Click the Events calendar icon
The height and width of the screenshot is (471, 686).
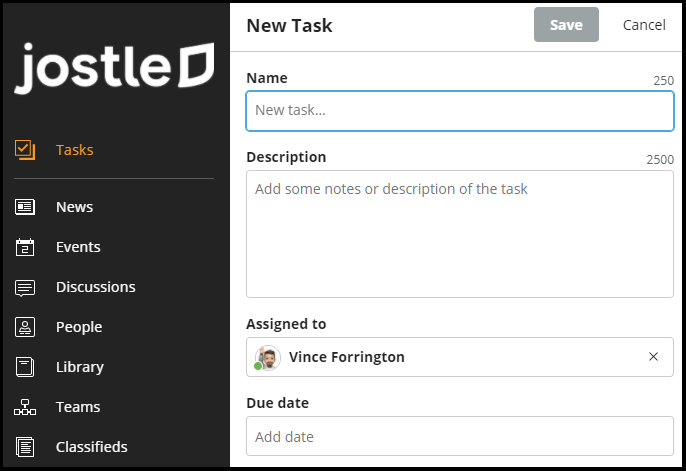[x=25, y=247]
